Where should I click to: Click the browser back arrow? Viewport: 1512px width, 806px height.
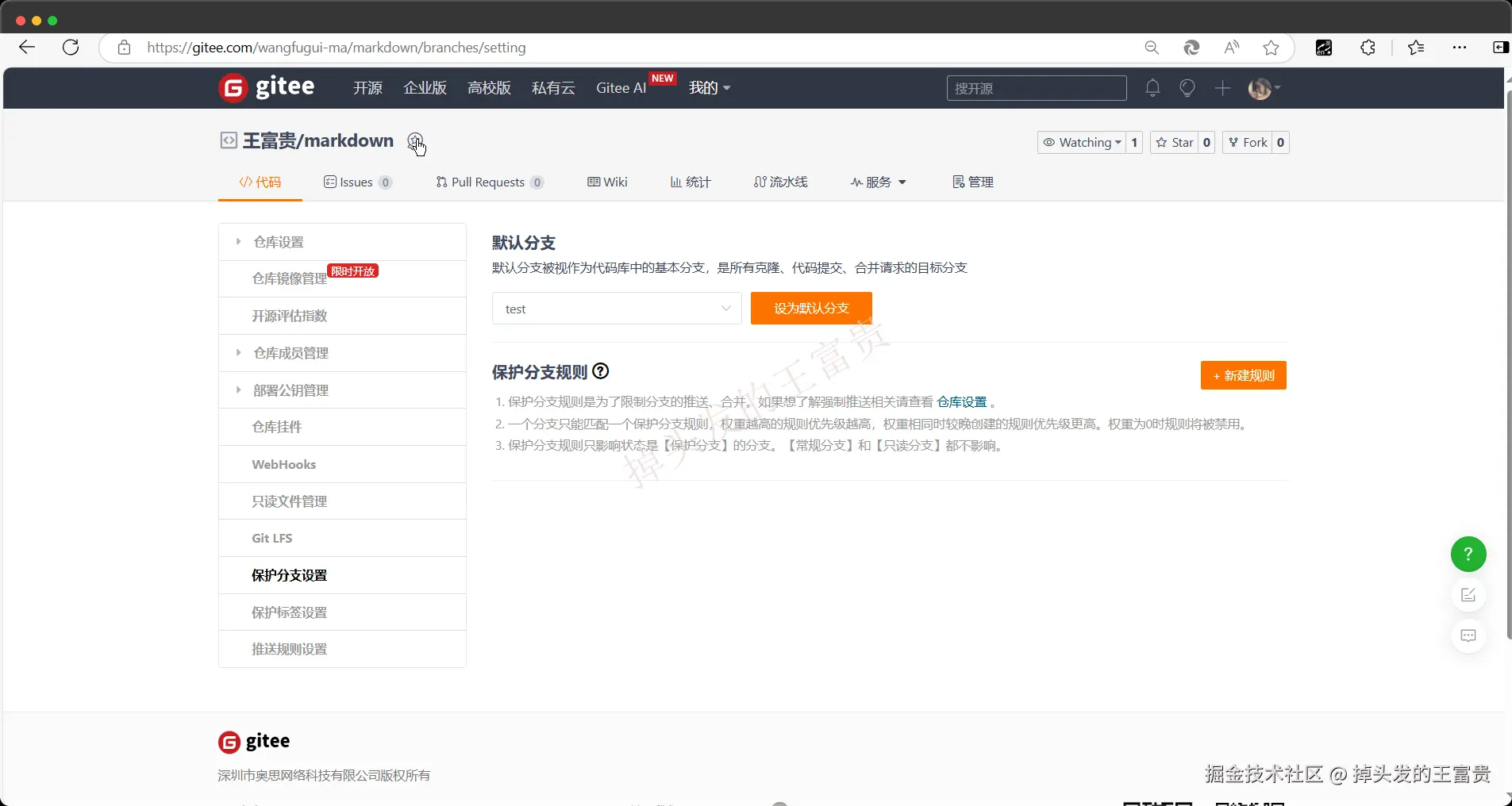28,47
